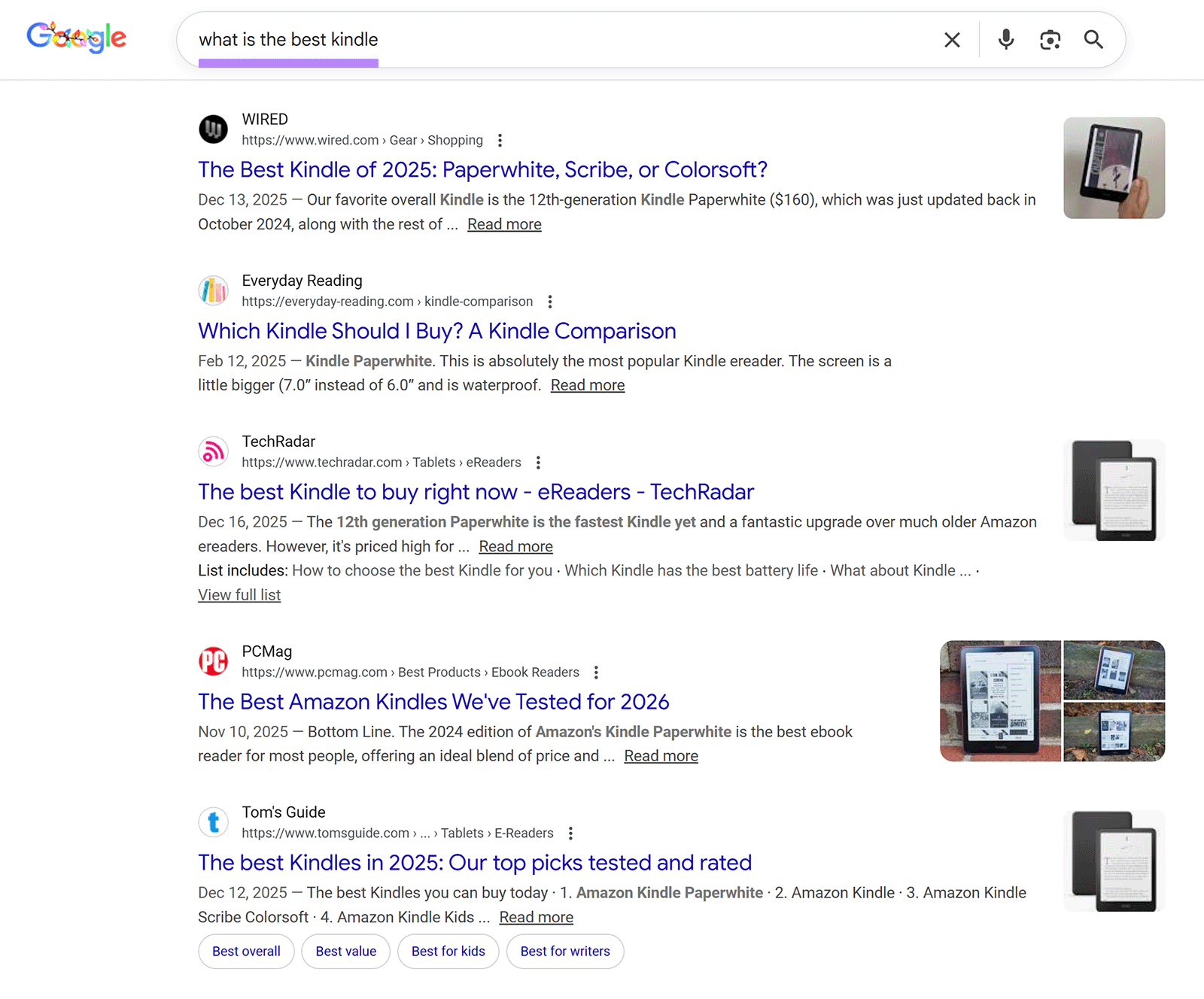Click the Tom's Guide favicon
The width and height of the screenshot is (1204, 999).
(214, 822)
